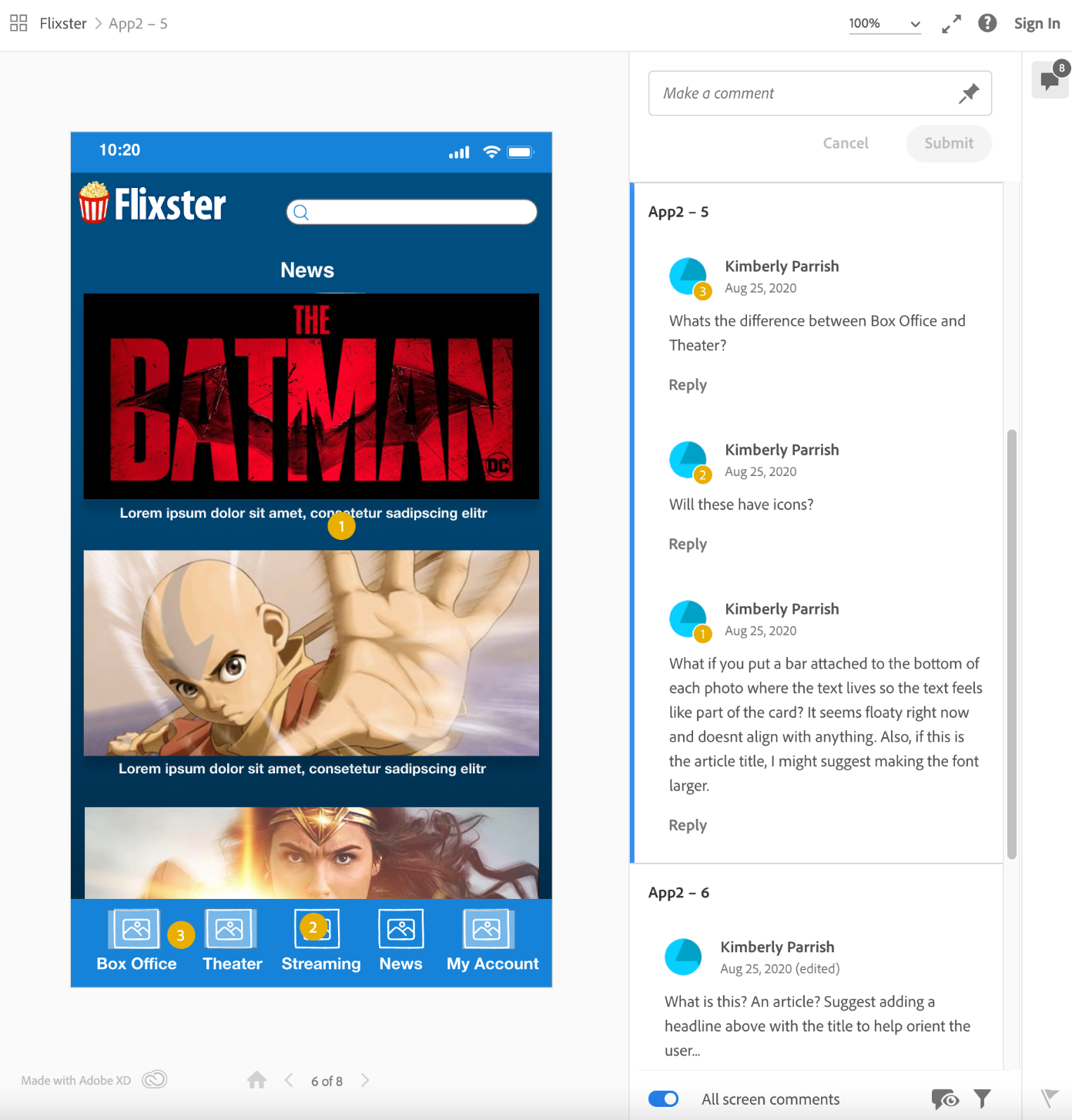Click the Theater label
The image size is (1072, 1120).
coord(233,964)
